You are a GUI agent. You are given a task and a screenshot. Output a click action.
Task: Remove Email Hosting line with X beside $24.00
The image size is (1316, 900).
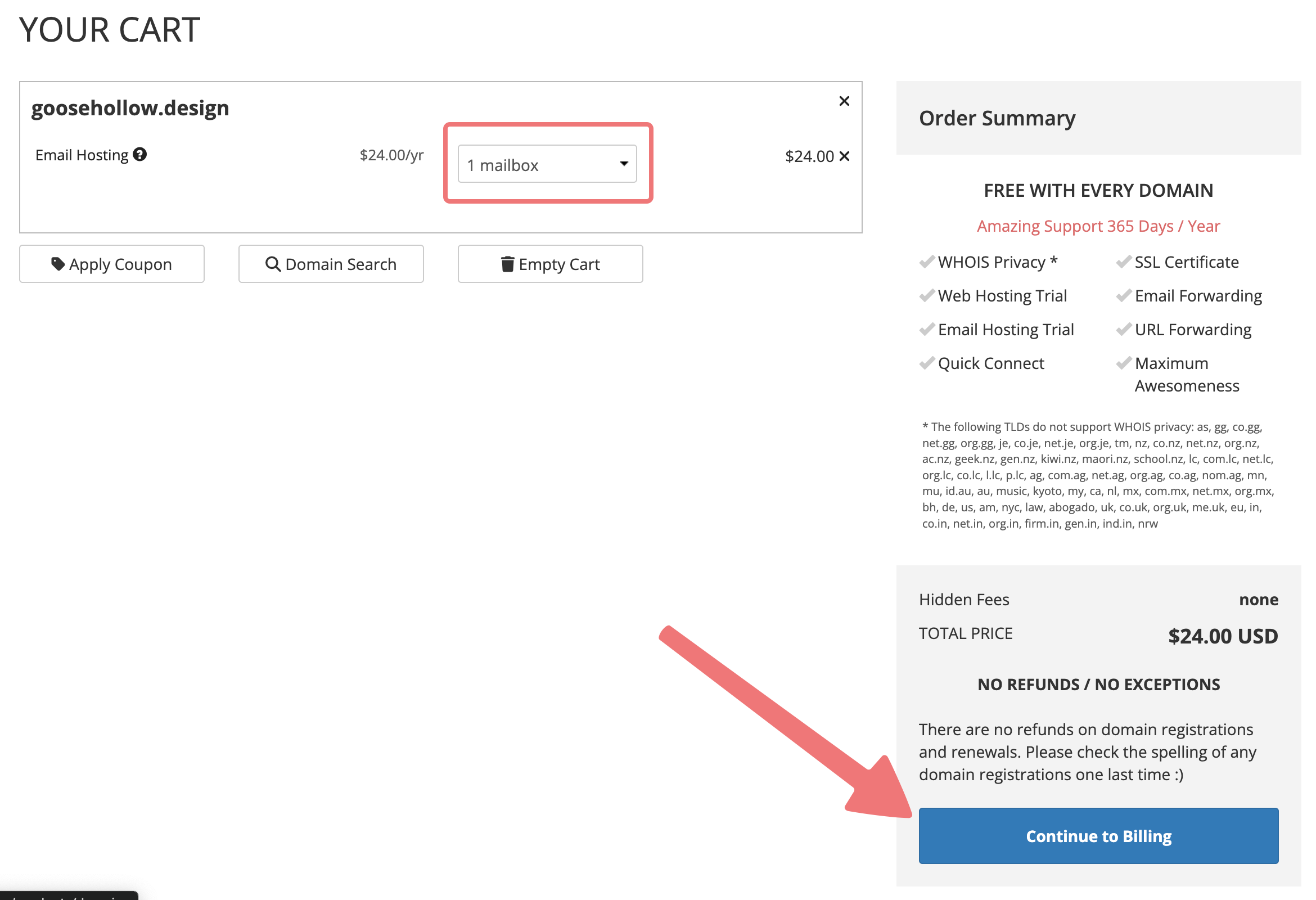tap(844, 156)
